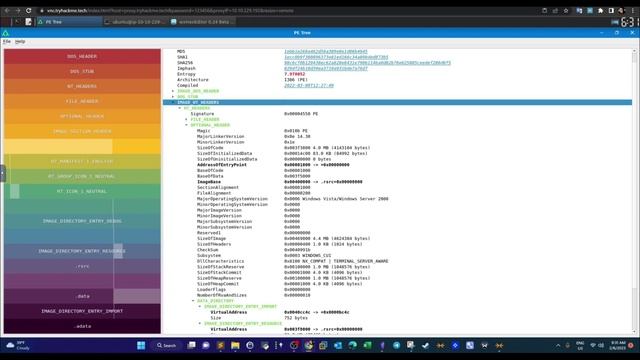Click the PE Tree app logo icon

point(5,33)
